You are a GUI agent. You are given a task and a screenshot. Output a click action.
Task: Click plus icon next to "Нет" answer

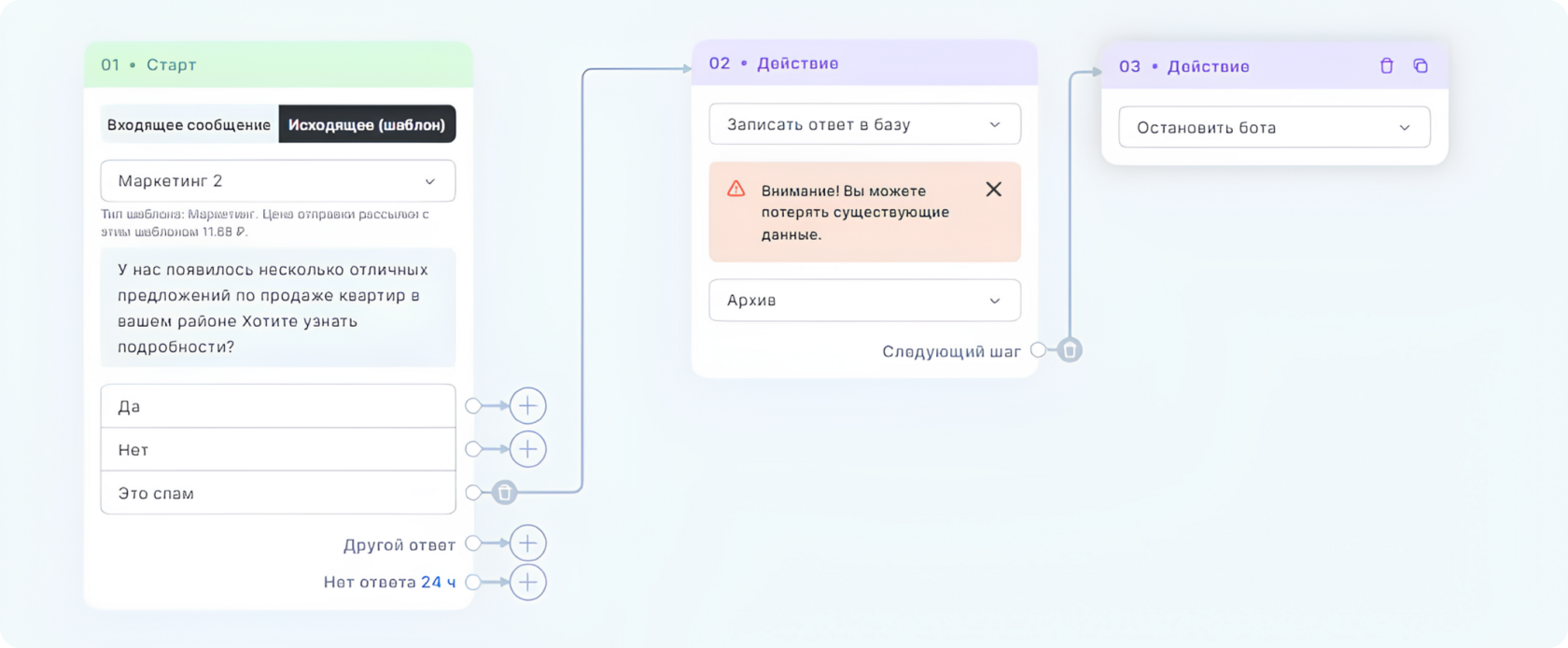[x=527, y=449]
